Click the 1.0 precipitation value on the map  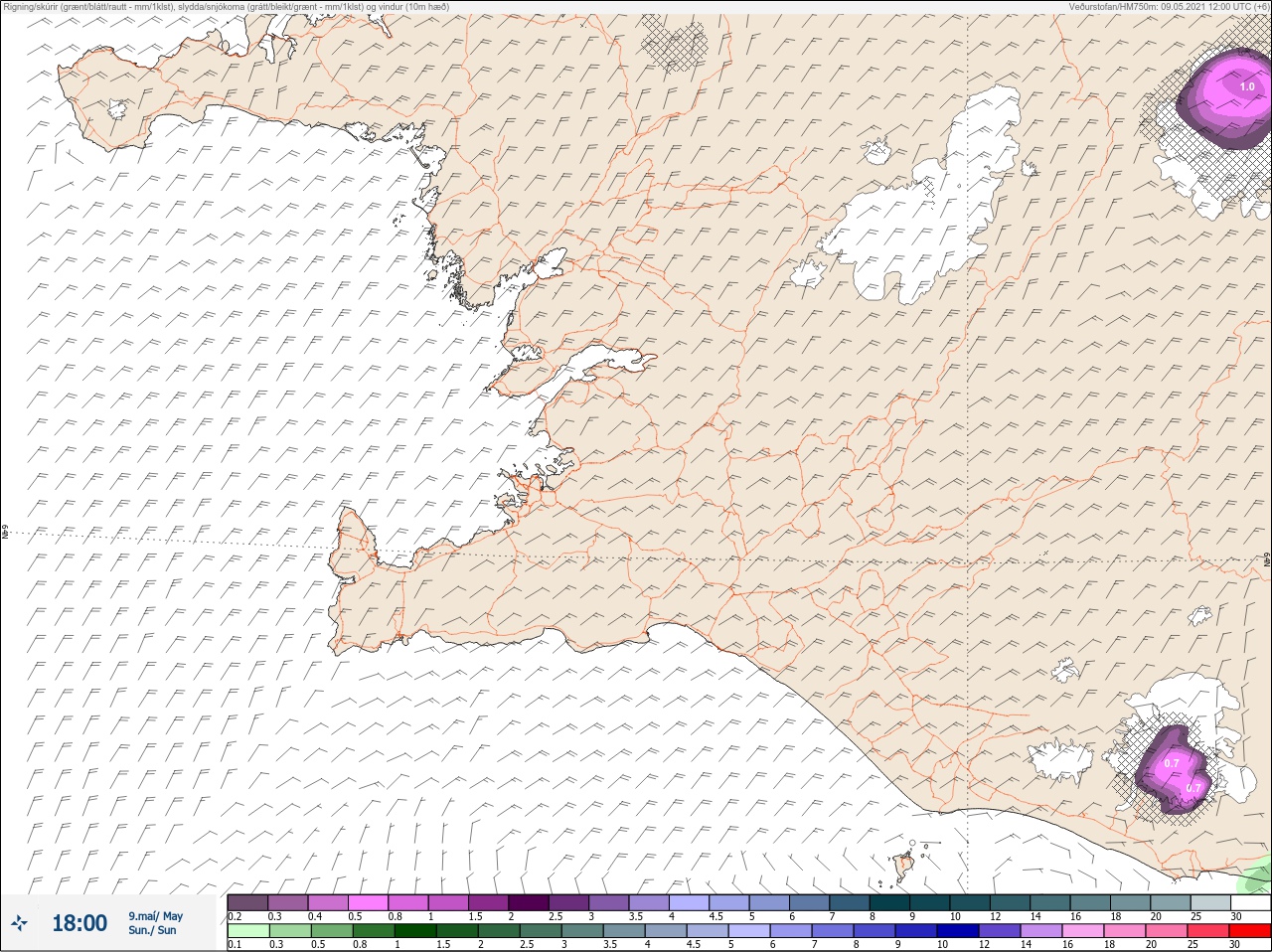point(1247,87)
